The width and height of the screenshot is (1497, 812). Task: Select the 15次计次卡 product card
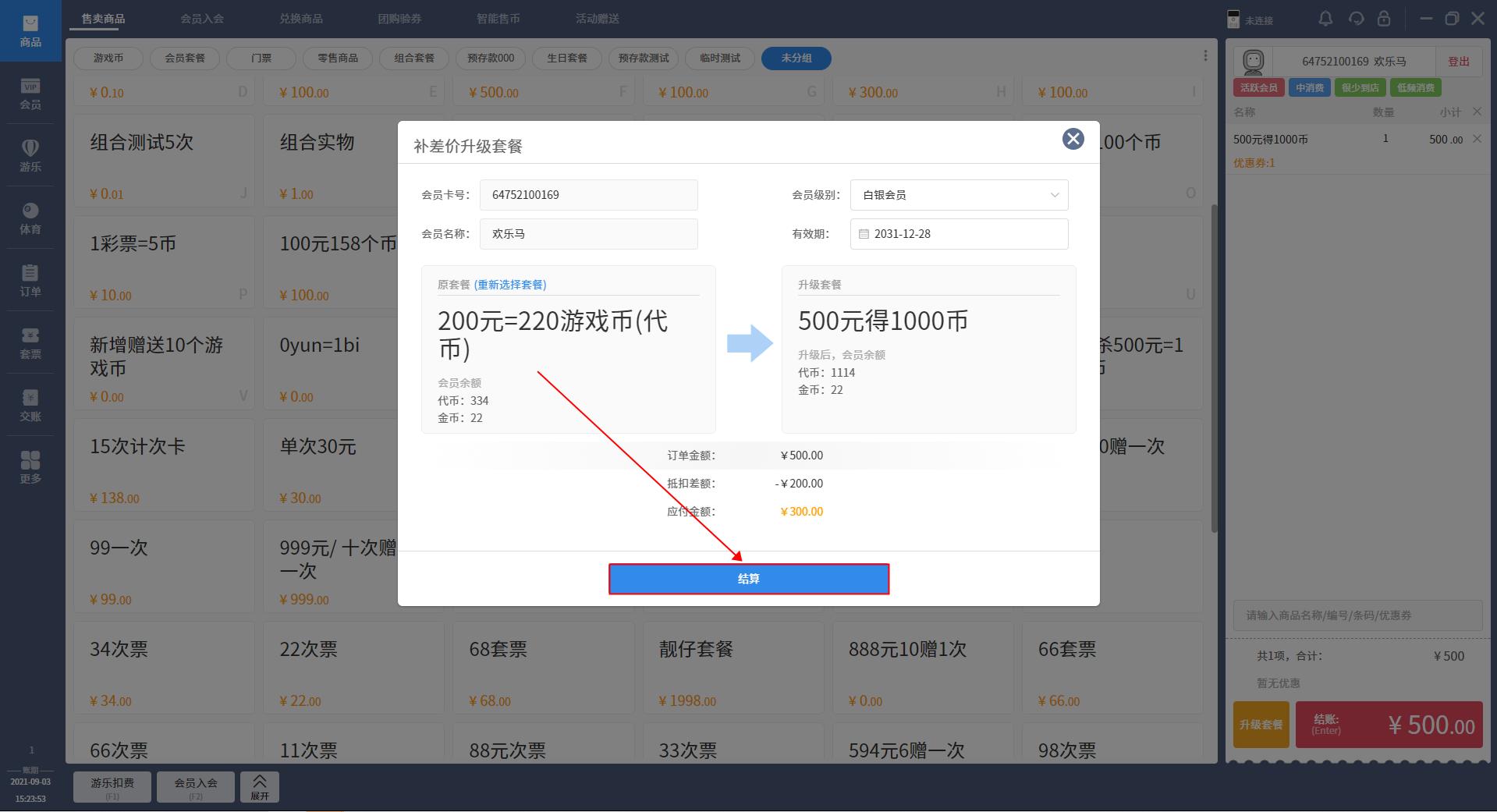[x=165, y=464]
